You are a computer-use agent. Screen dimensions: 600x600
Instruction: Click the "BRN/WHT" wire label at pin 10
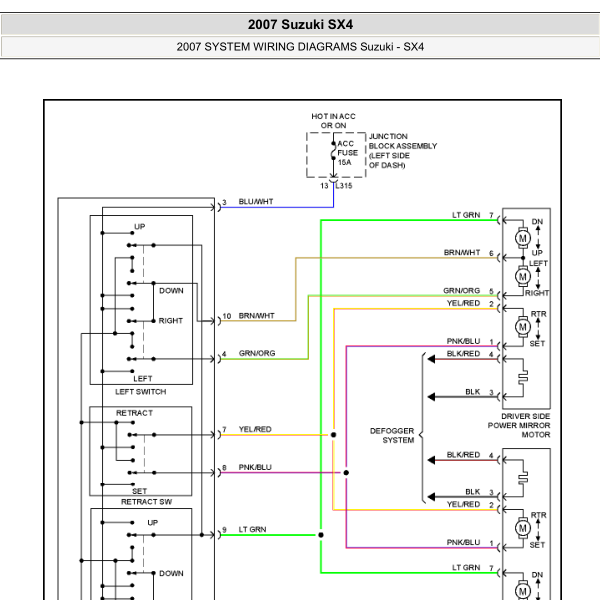(x=256, y=316)
